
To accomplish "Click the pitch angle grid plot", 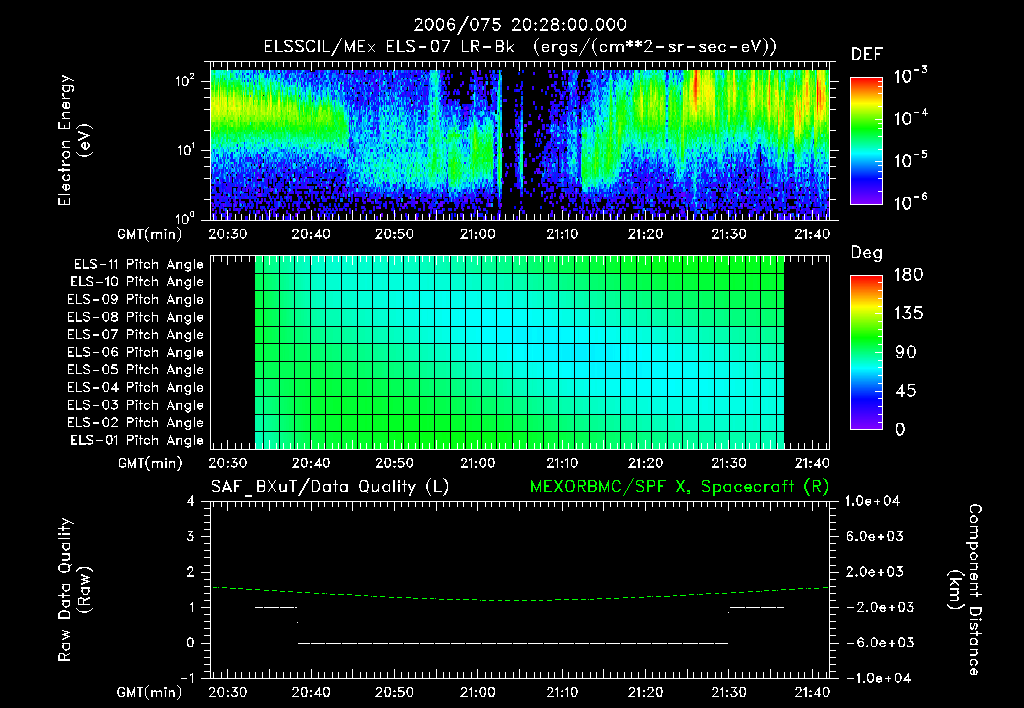I will (x=520, y=352).
